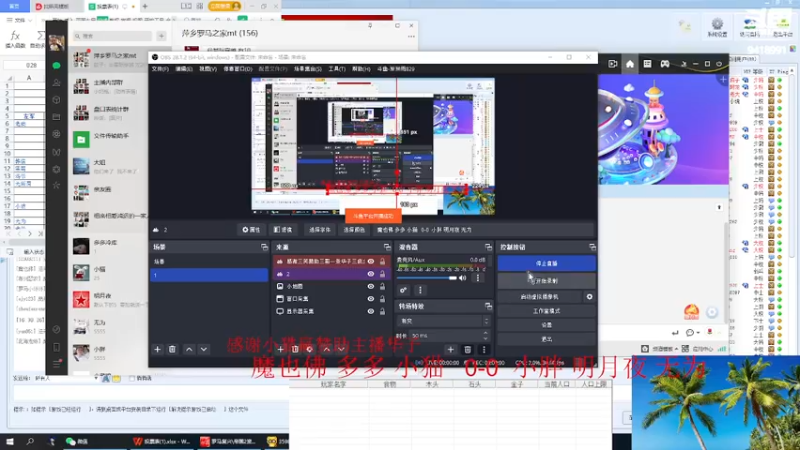
Task: Delete selected scene with trash icon in Scenes panel
Action: pos(172,349)
